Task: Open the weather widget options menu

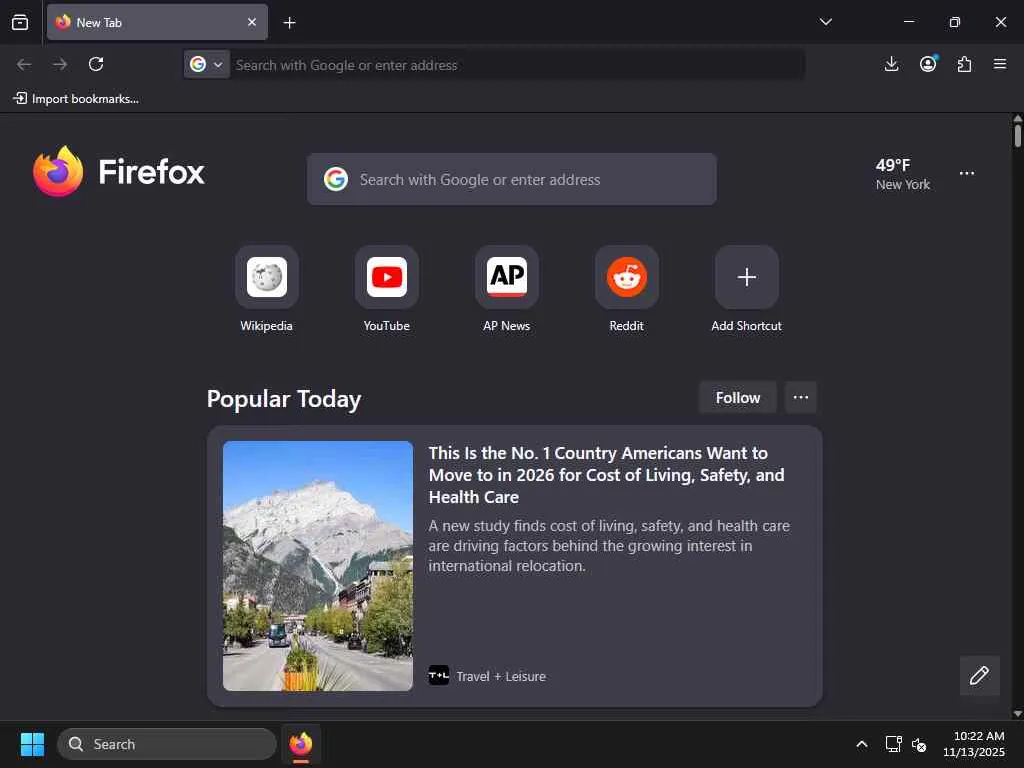Action: pos(967,174)
